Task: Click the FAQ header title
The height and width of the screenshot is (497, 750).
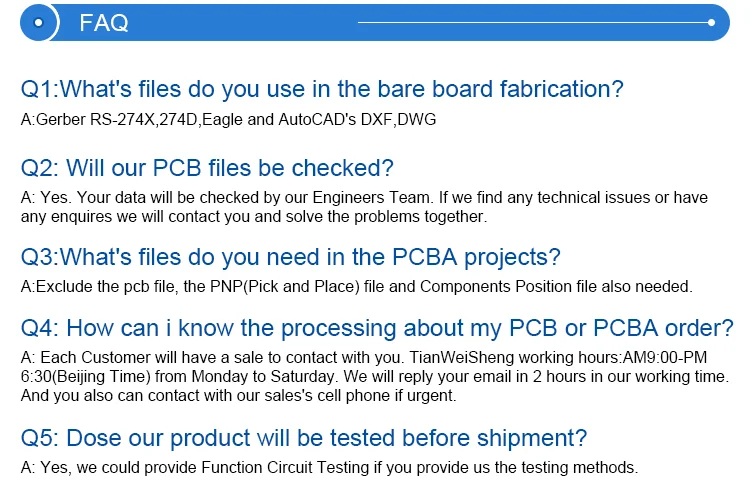Action: click(x=103, y=23)
